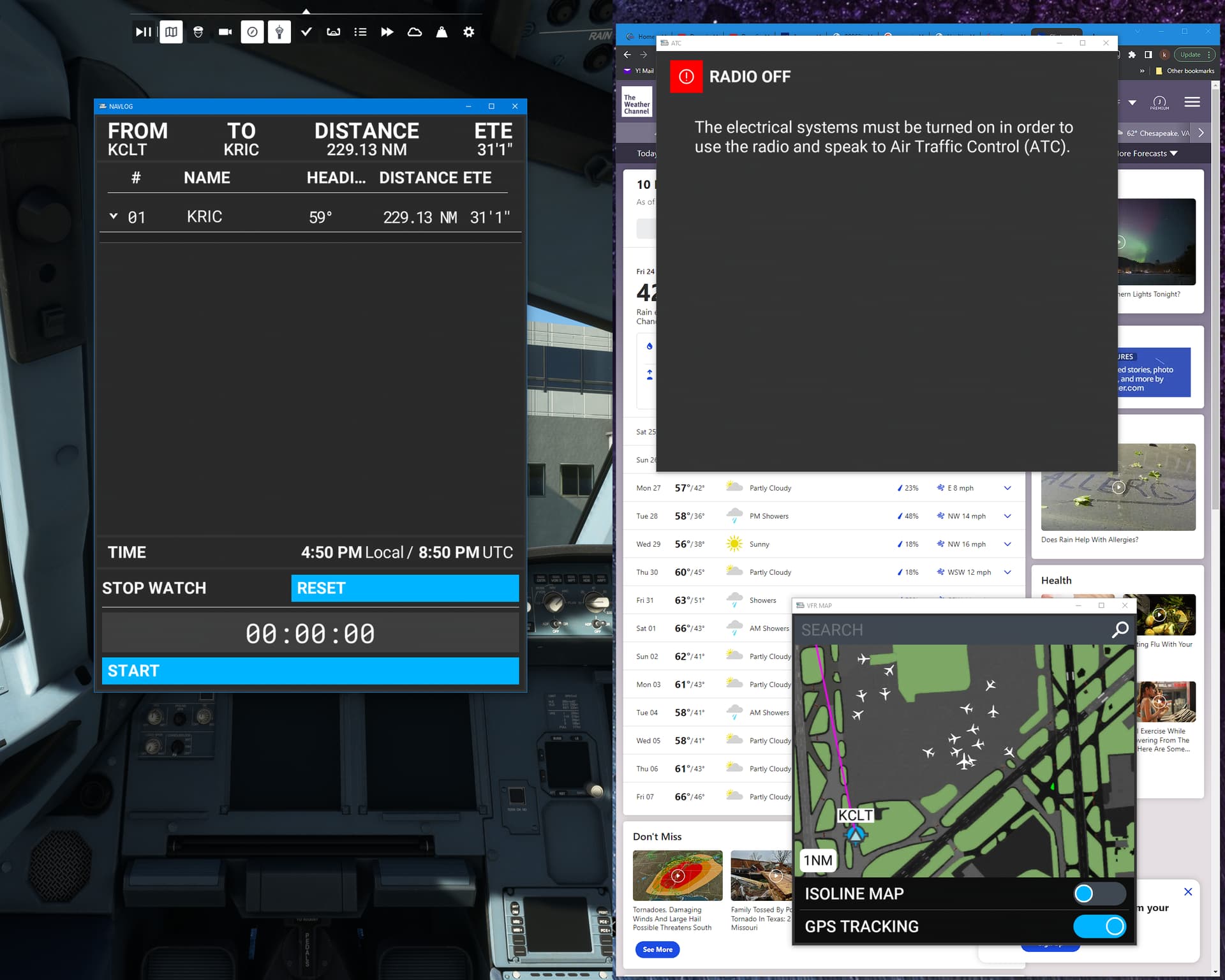Viewport: 1225px width, 980px height.
Task: Click the browser Update button
Action: (1194, 55)
